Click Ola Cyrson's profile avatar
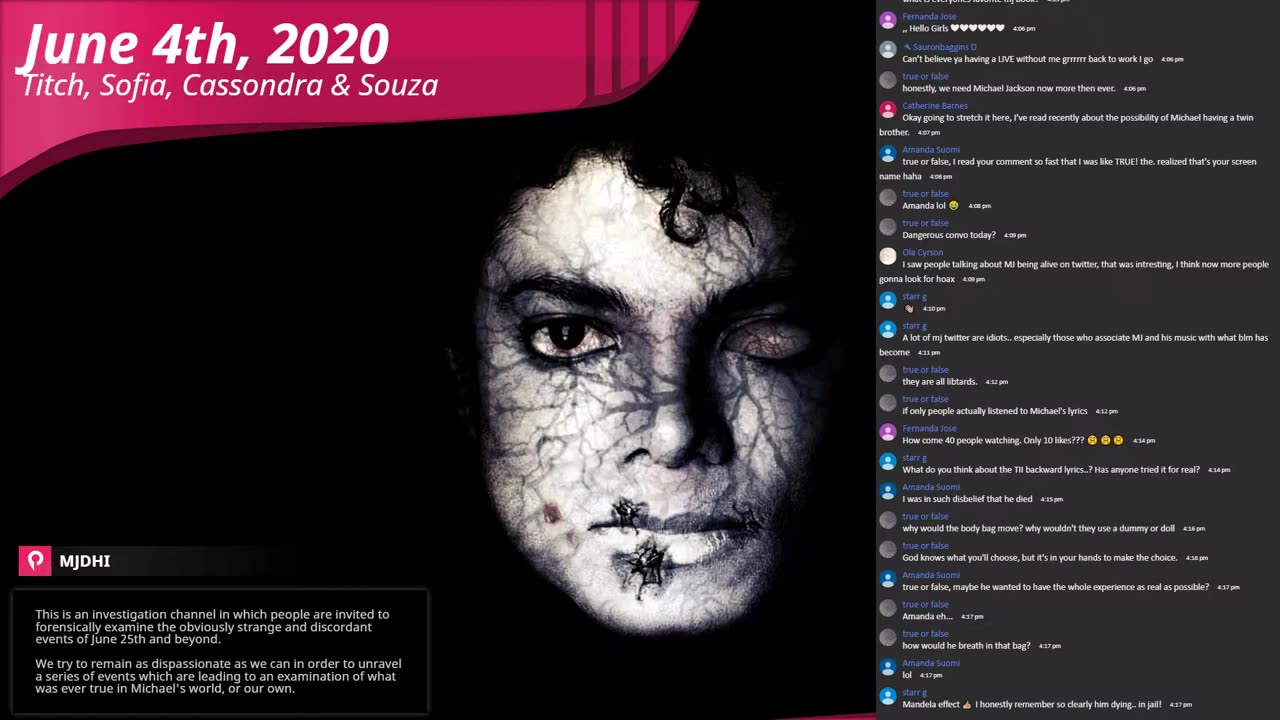This screenshot has height=720, width=1280. click(x=888, y=256)
